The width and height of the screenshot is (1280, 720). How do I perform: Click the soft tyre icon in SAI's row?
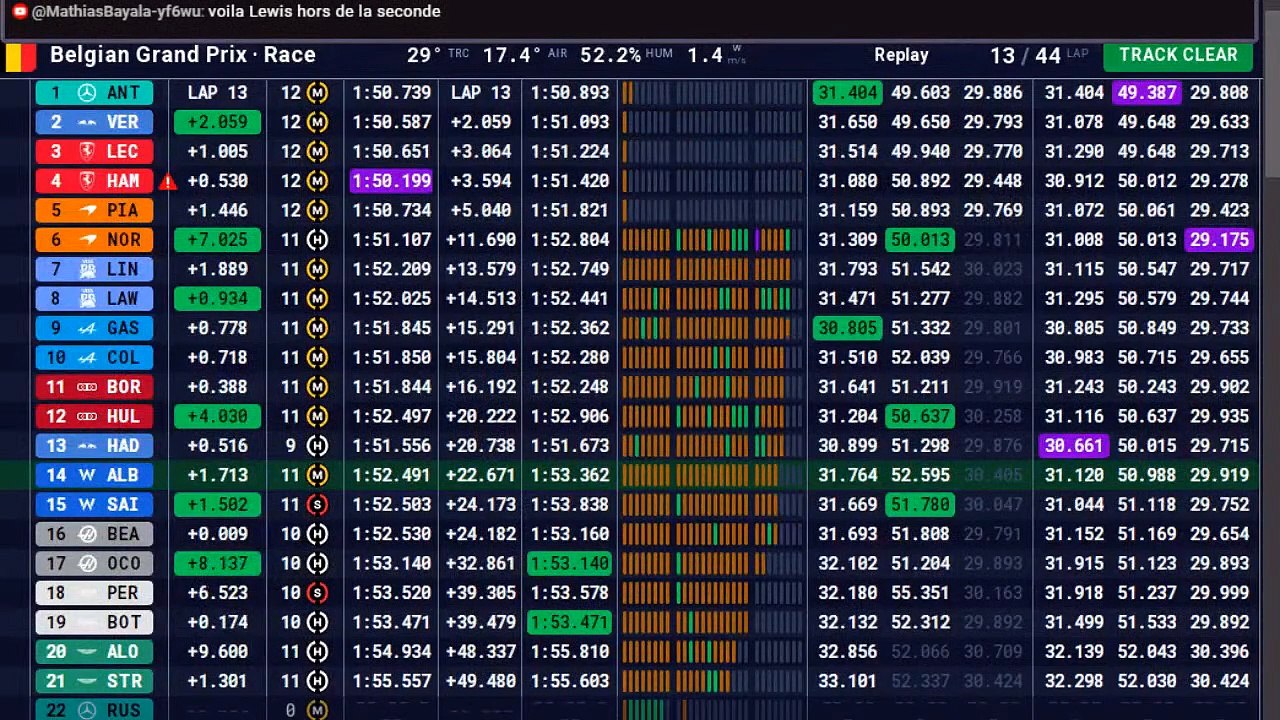coord(317,505)
